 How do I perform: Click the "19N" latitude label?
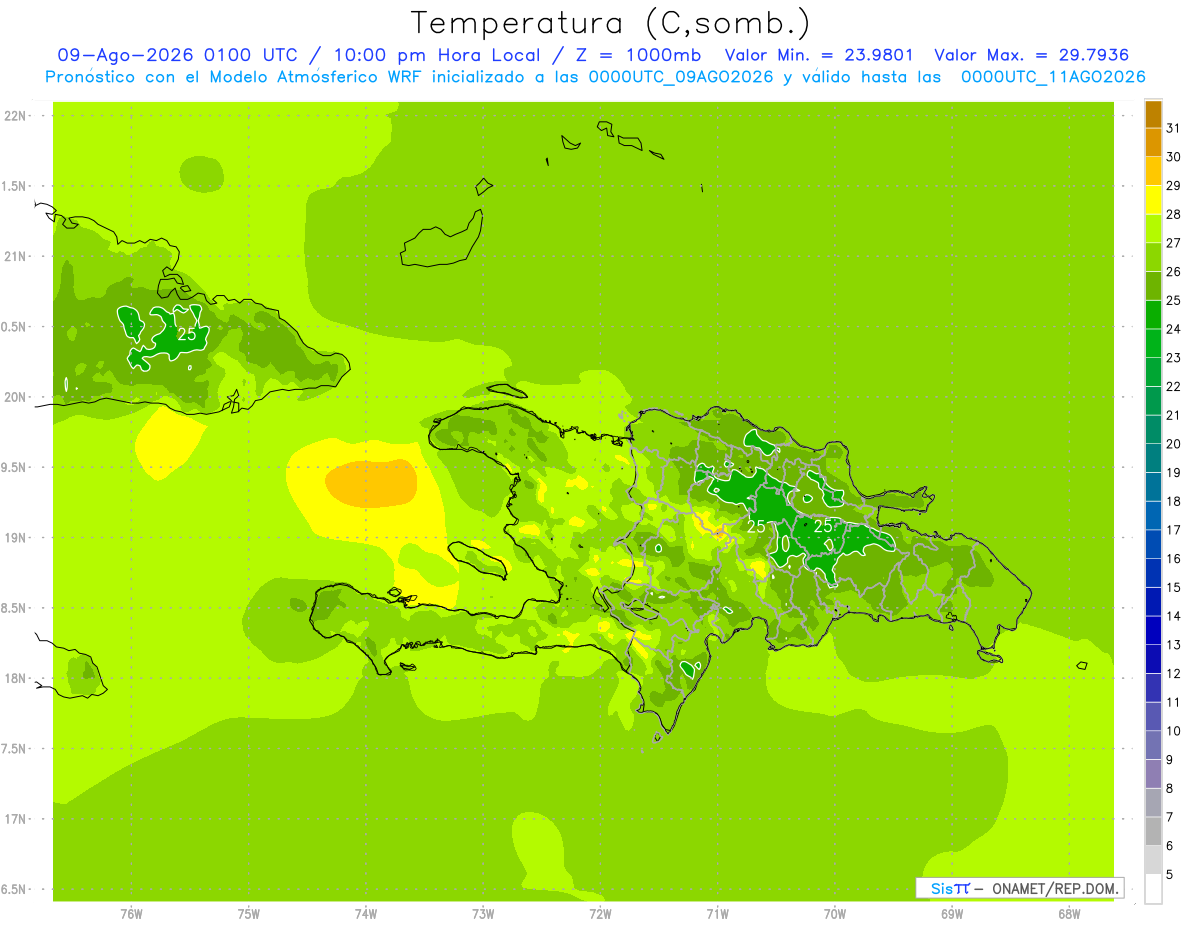(15, 538)
